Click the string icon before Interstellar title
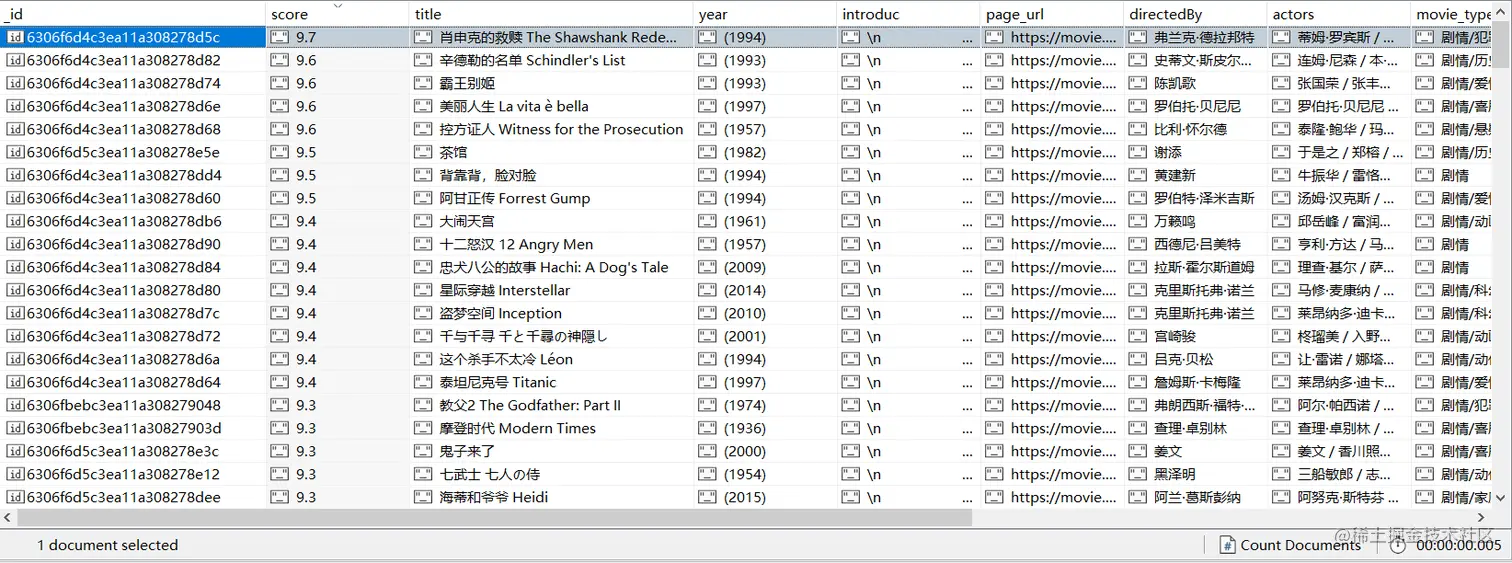1512x563 pixels. coord(423,290)
